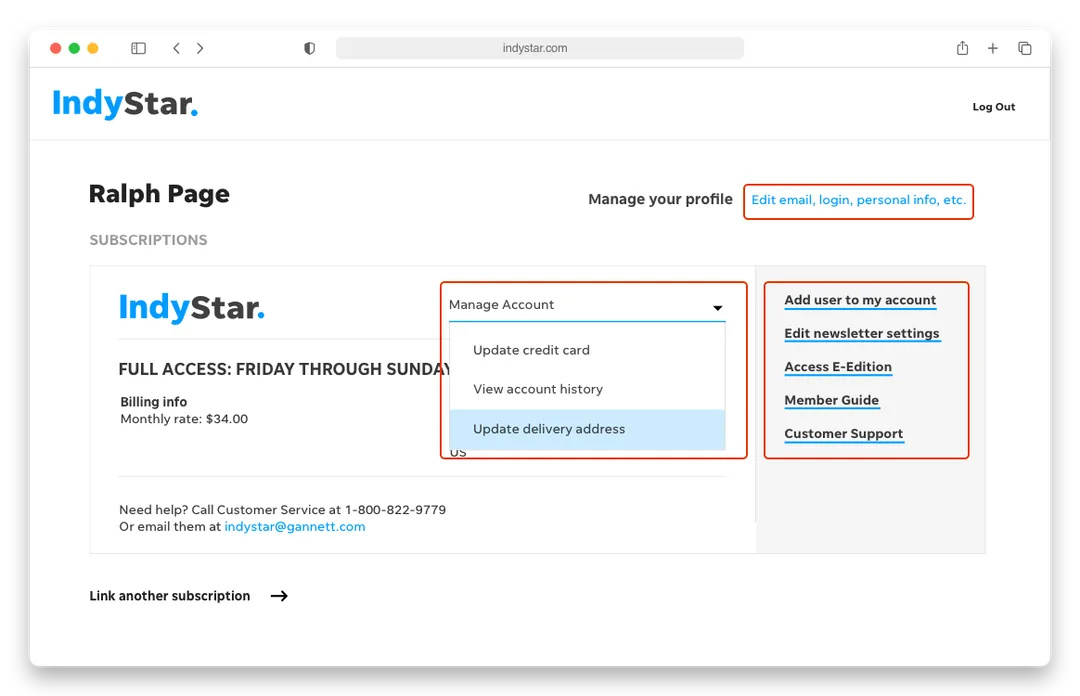
Task: Go forward with the browser forward arrow
Action: tap(200, 48)
